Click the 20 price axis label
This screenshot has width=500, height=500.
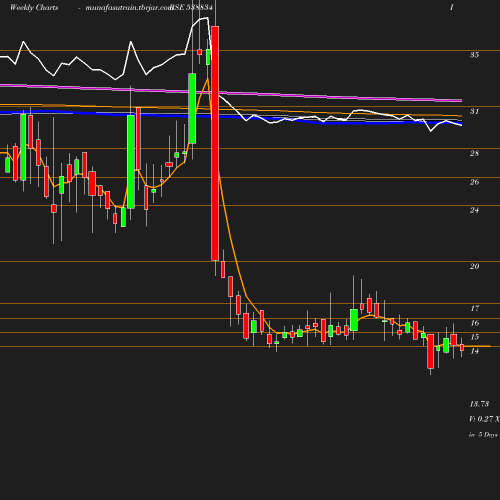(x=475, y=266)
